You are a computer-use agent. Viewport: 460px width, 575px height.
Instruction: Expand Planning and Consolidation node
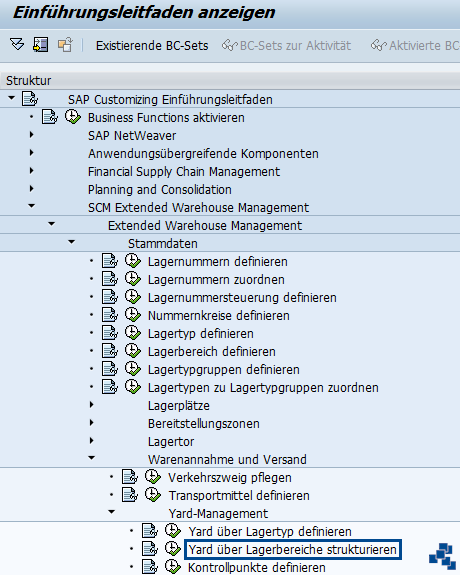coord(32,189)
